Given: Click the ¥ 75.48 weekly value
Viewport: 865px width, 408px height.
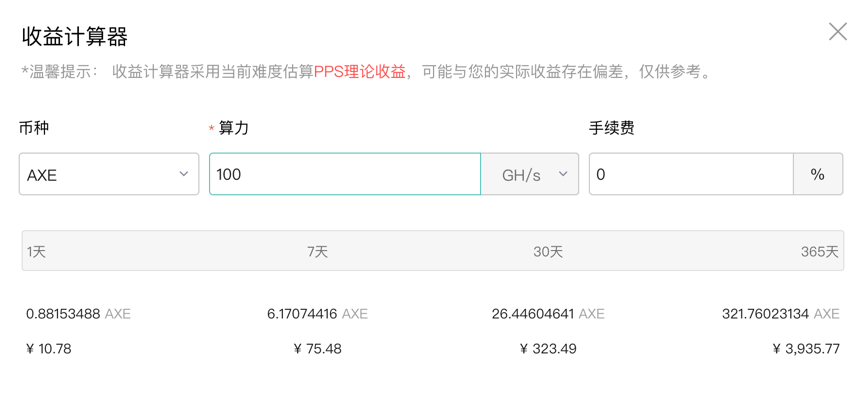Looking at the screenshot, I should tap(318, 349).
